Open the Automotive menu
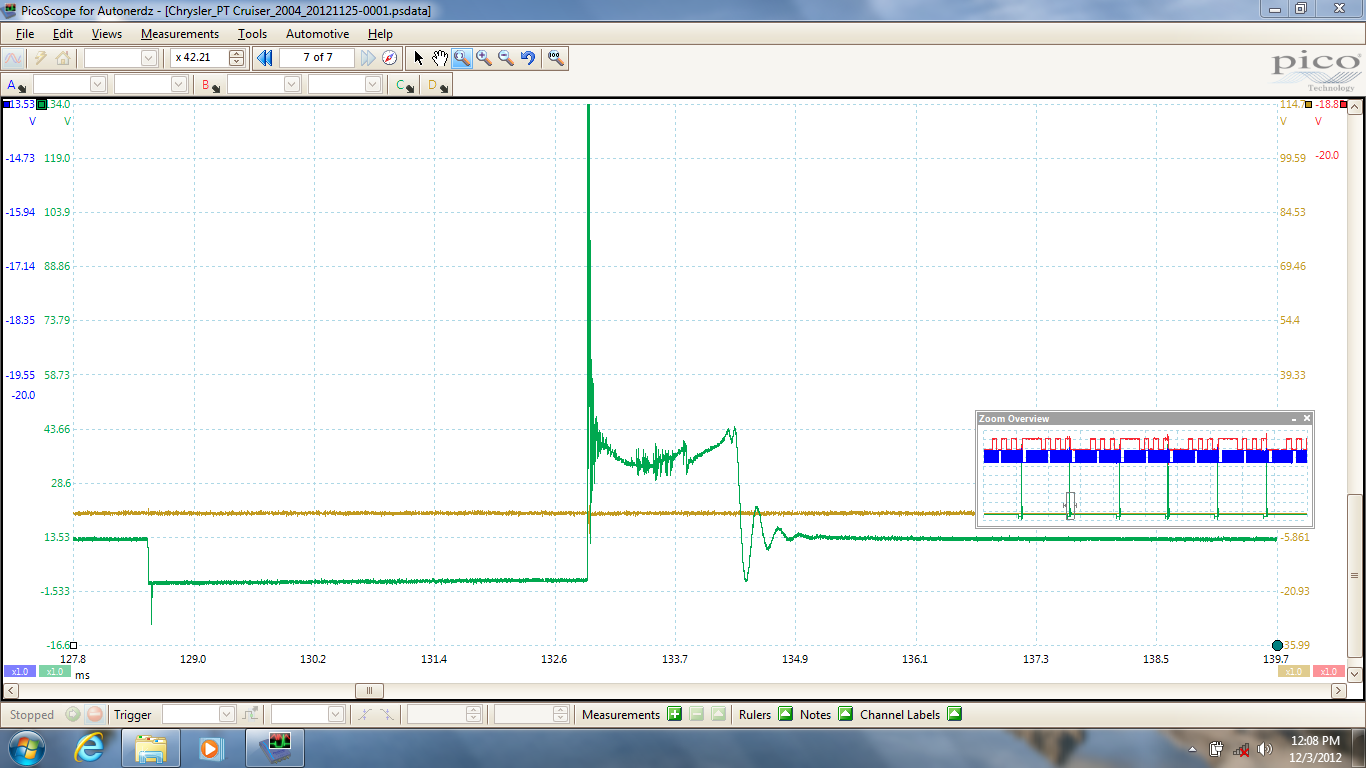This screenshot has width=1366, height=768. [x=317, y=33]
